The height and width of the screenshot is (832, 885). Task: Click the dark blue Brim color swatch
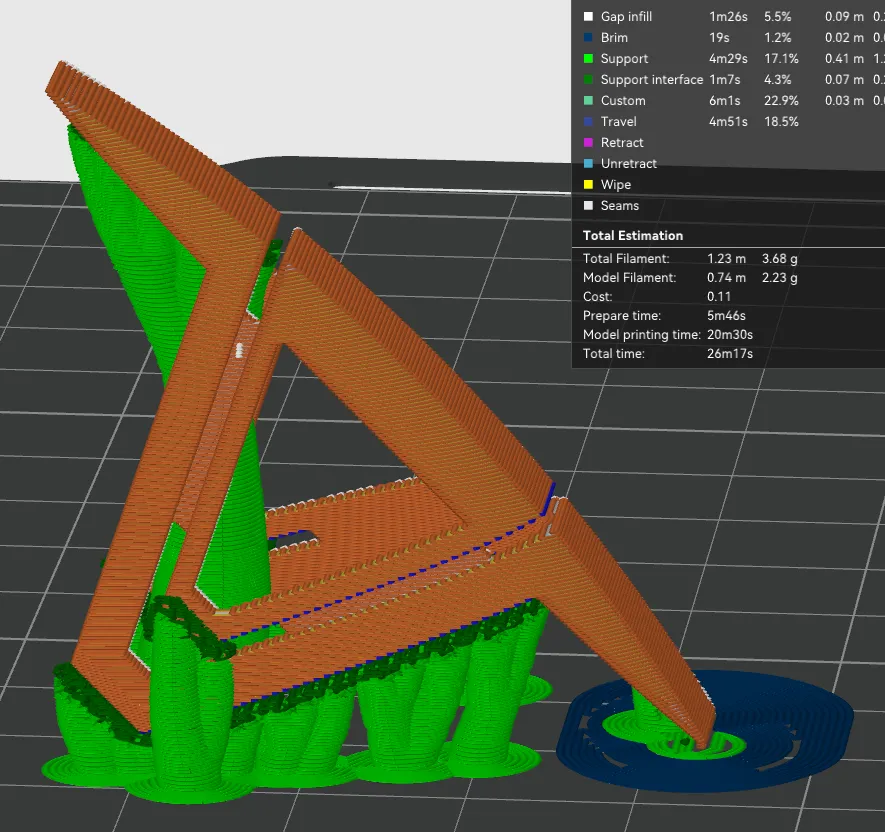[x=588, y=38]
